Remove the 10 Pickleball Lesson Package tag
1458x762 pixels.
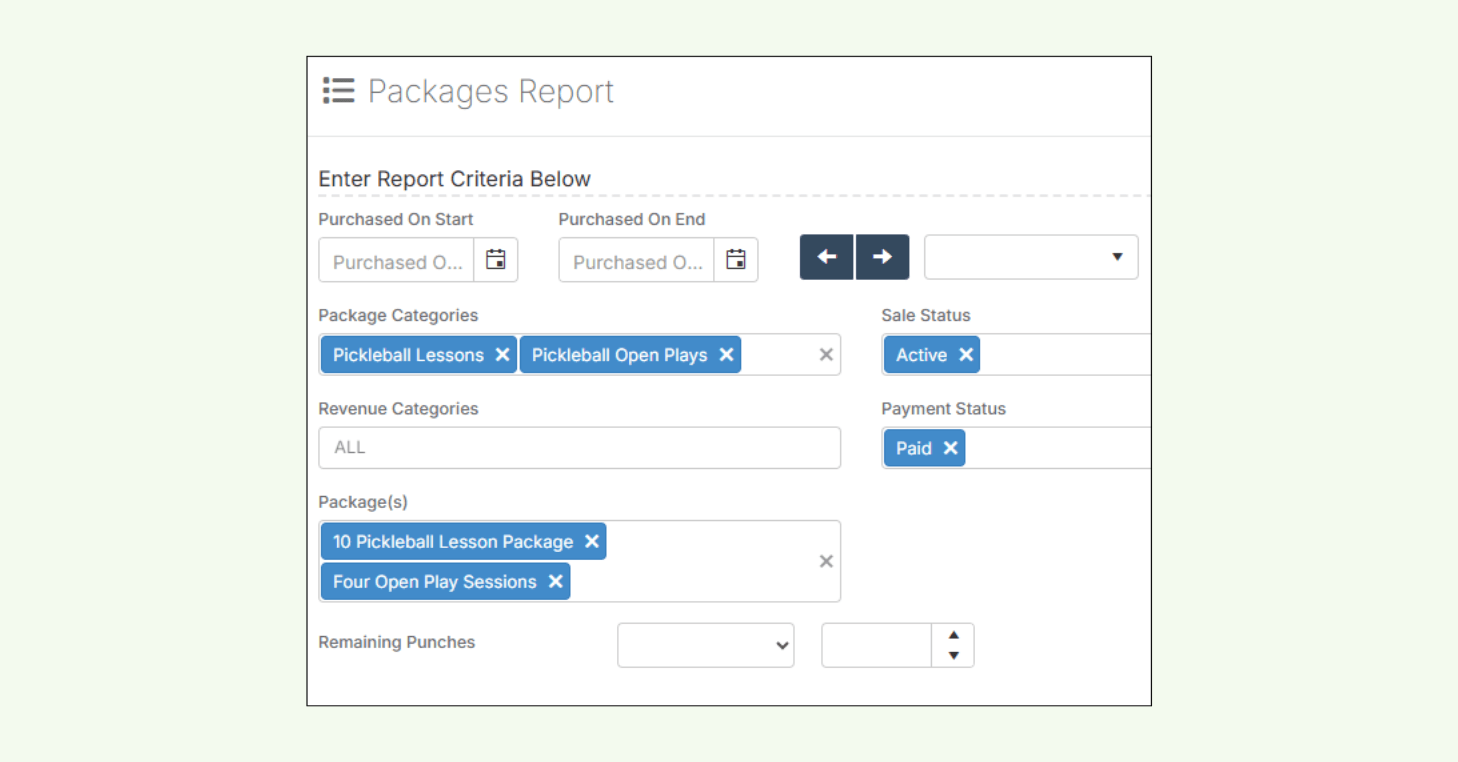[x=592, y=541]
